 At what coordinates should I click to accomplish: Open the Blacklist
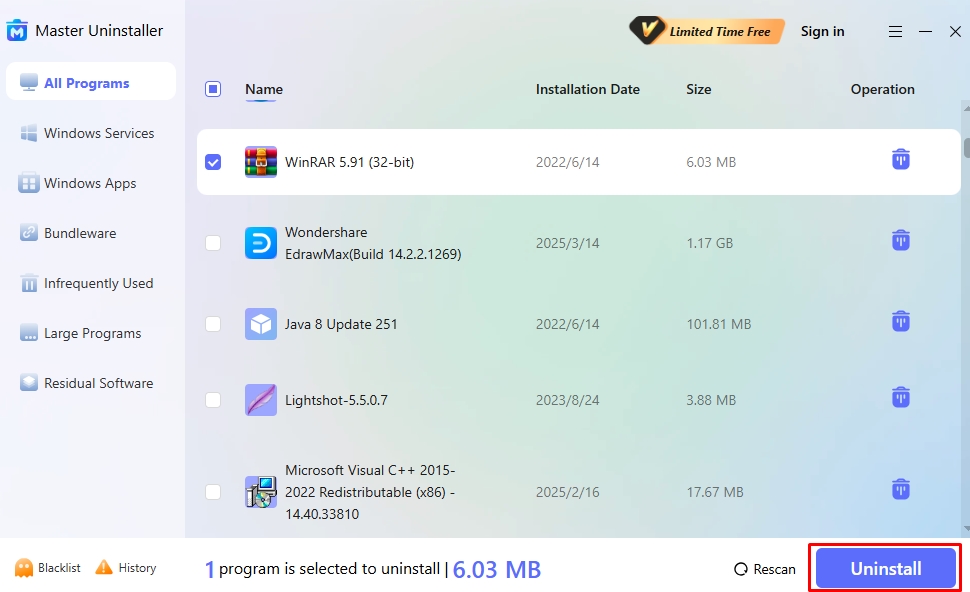(x=48, y=568)
